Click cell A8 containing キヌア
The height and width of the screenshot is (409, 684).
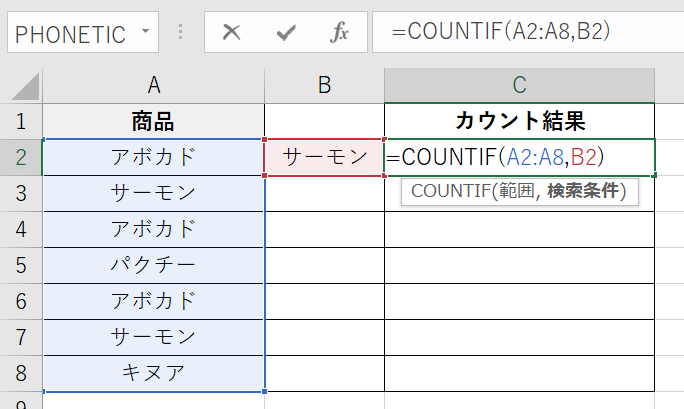[153, 373]
